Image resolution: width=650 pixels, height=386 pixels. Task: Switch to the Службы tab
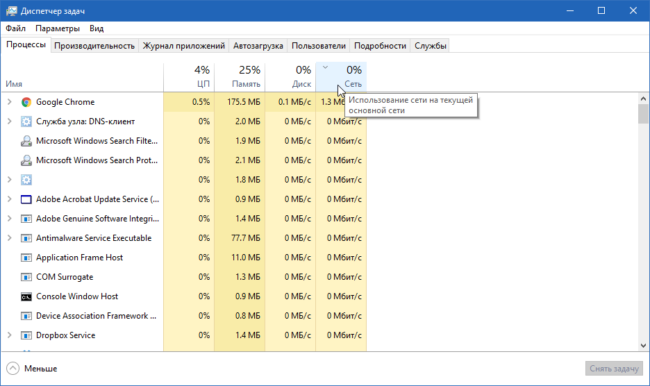[x=430, y=46]
